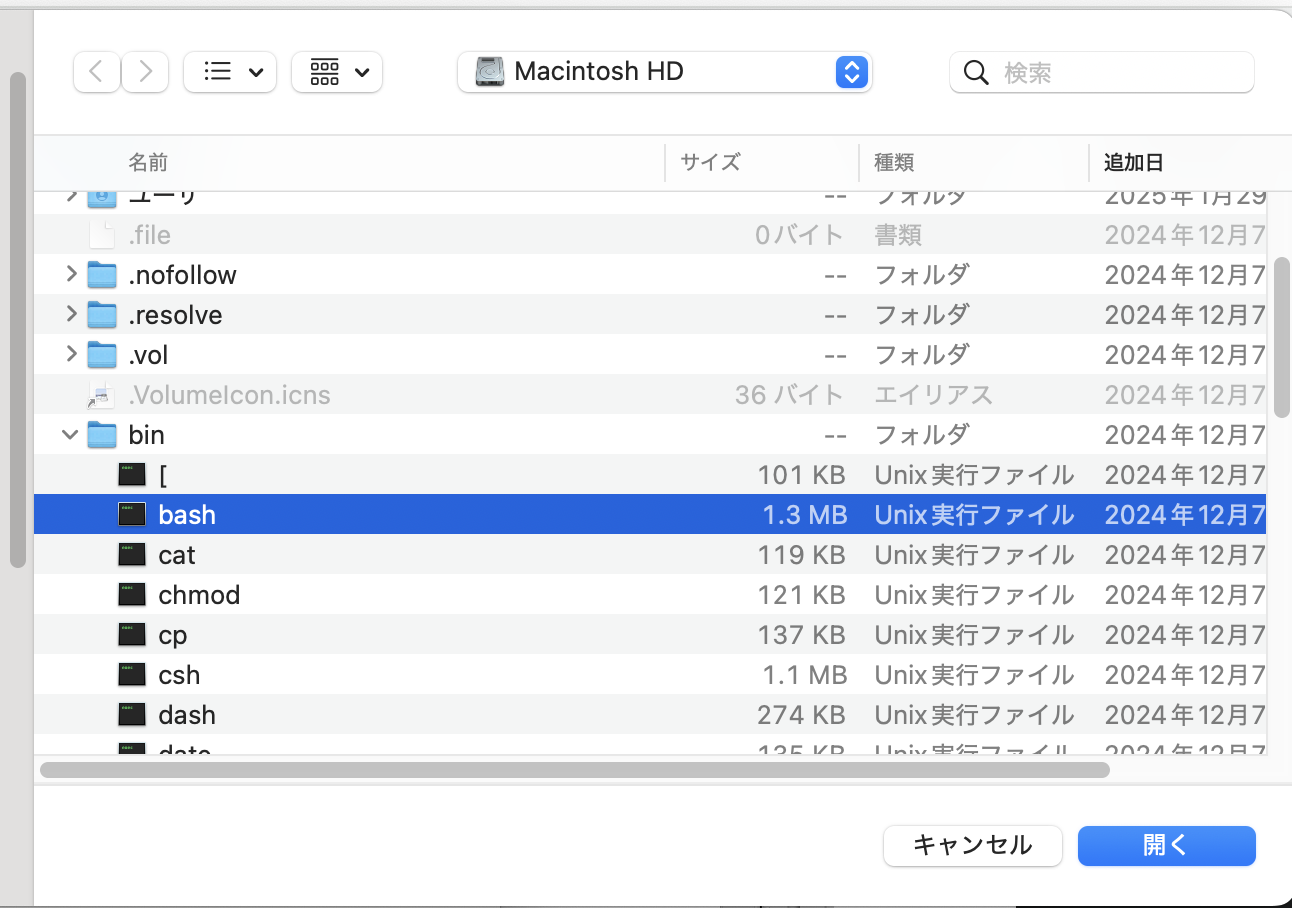Image resolution: width=1292 pixels, height=908 pixels.
Task: Go forward with the right chevron button
Action: [145, 72]
